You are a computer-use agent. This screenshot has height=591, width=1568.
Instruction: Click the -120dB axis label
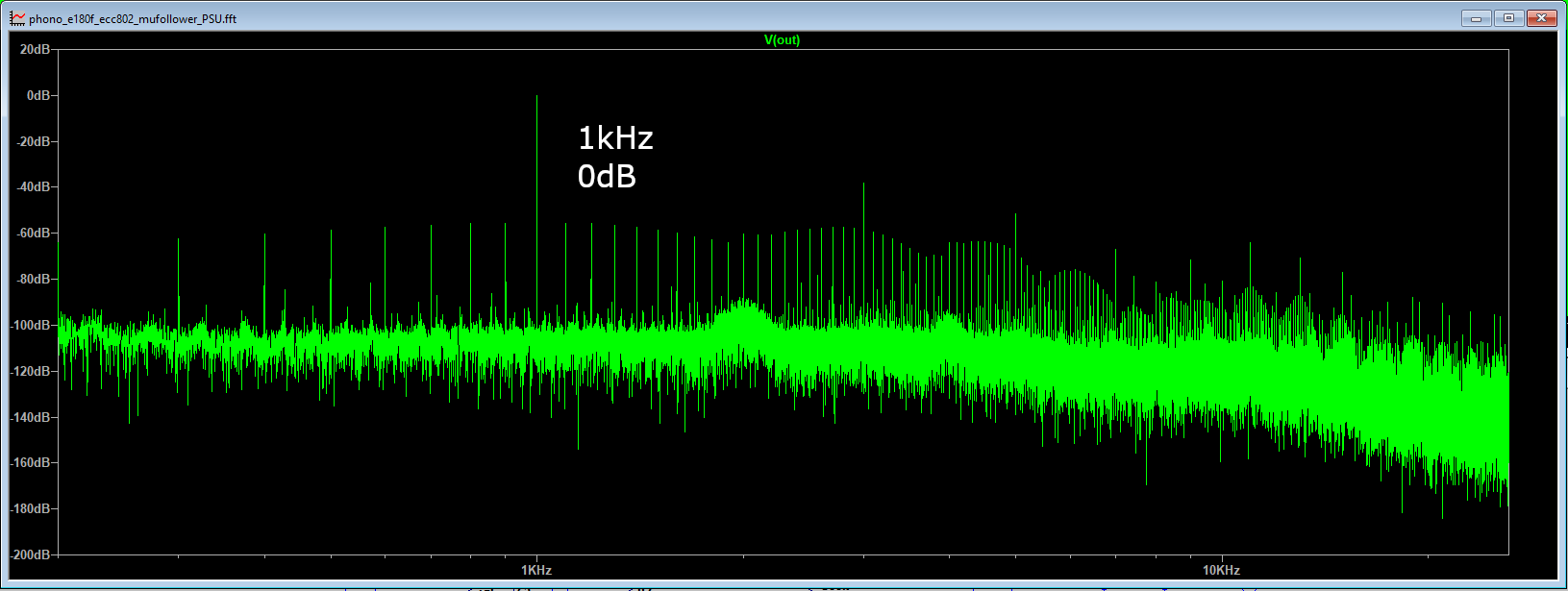point(30,371)
